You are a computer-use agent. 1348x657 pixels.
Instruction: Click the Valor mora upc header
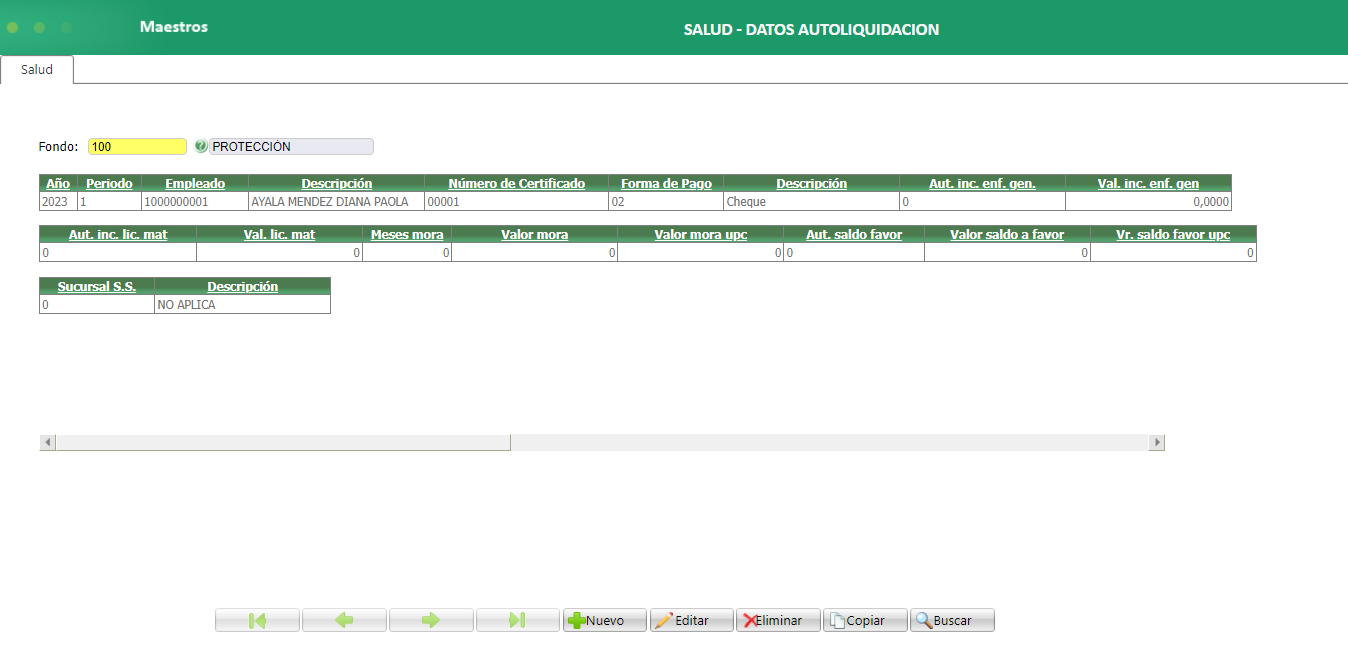point(700,234)
